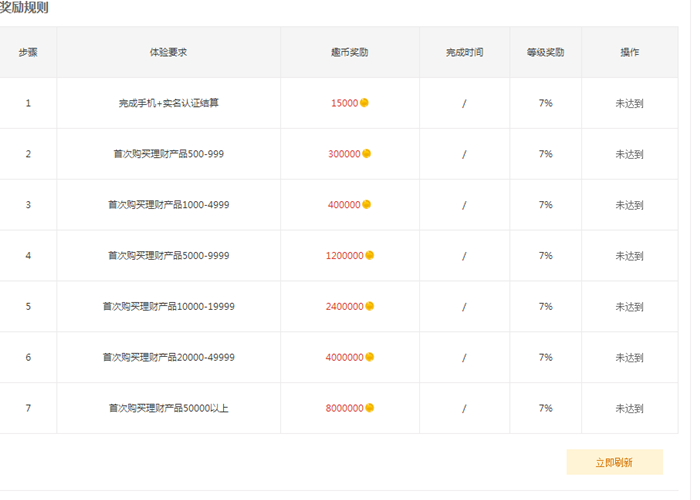Click 未达到 status in step 1 row

pyautogui.click(x=629, y=103)
